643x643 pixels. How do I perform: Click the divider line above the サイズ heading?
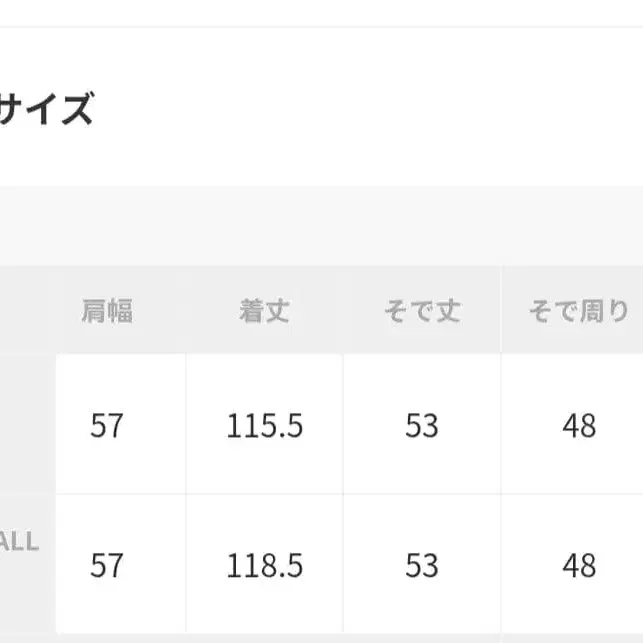click(320, 27)
